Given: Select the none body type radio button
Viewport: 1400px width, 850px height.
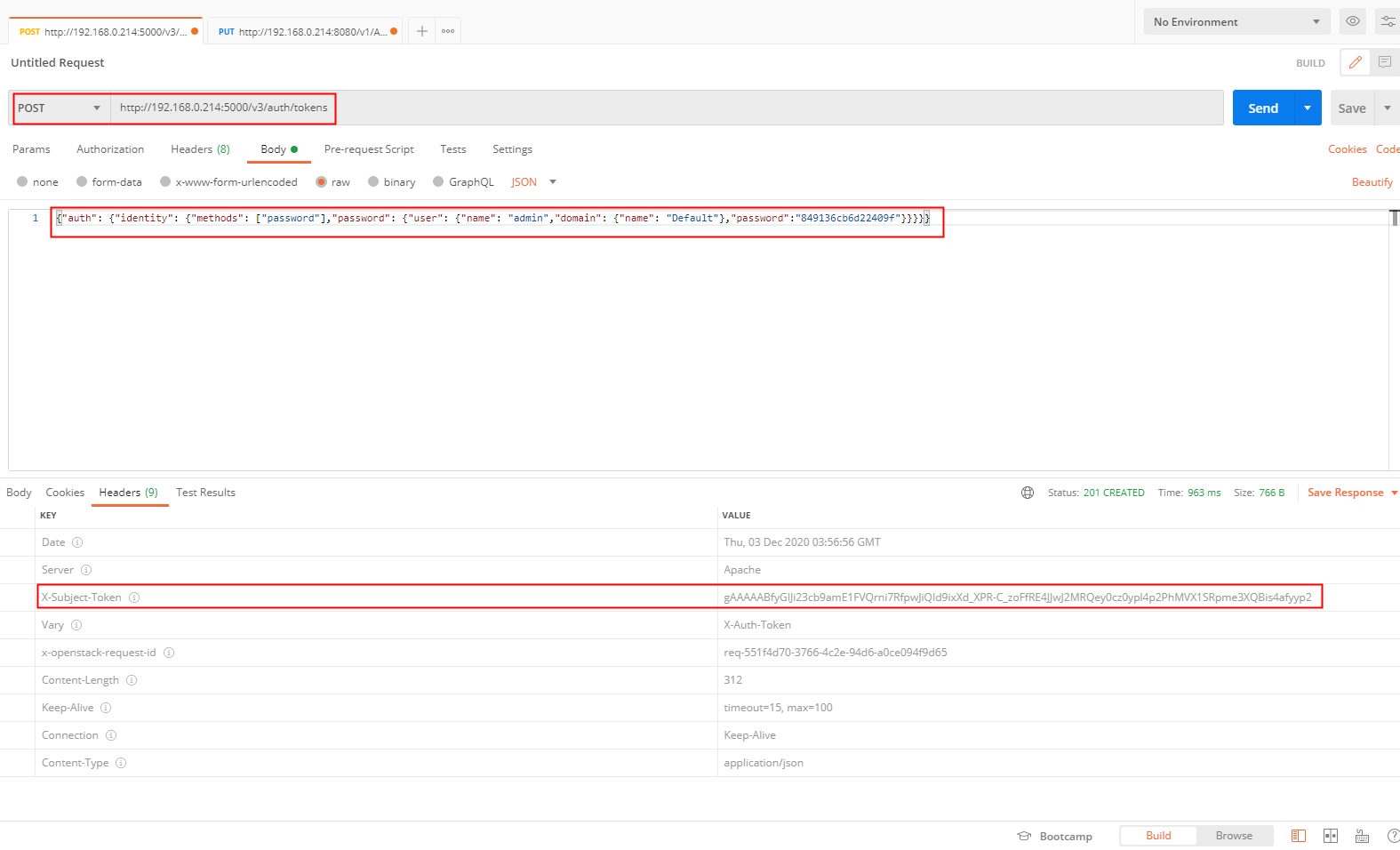Looking at the screenshot, I should (22, 181).
